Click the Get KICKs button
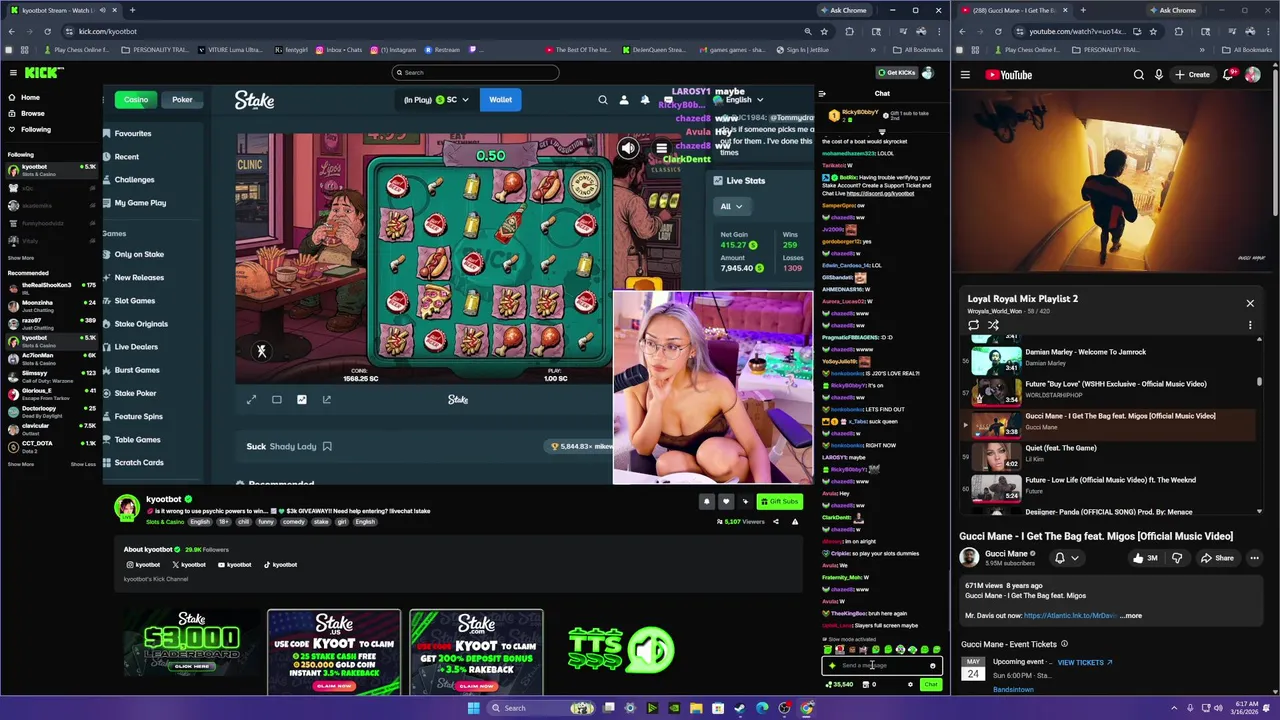The image size is (1280, 720). [896, 73]
